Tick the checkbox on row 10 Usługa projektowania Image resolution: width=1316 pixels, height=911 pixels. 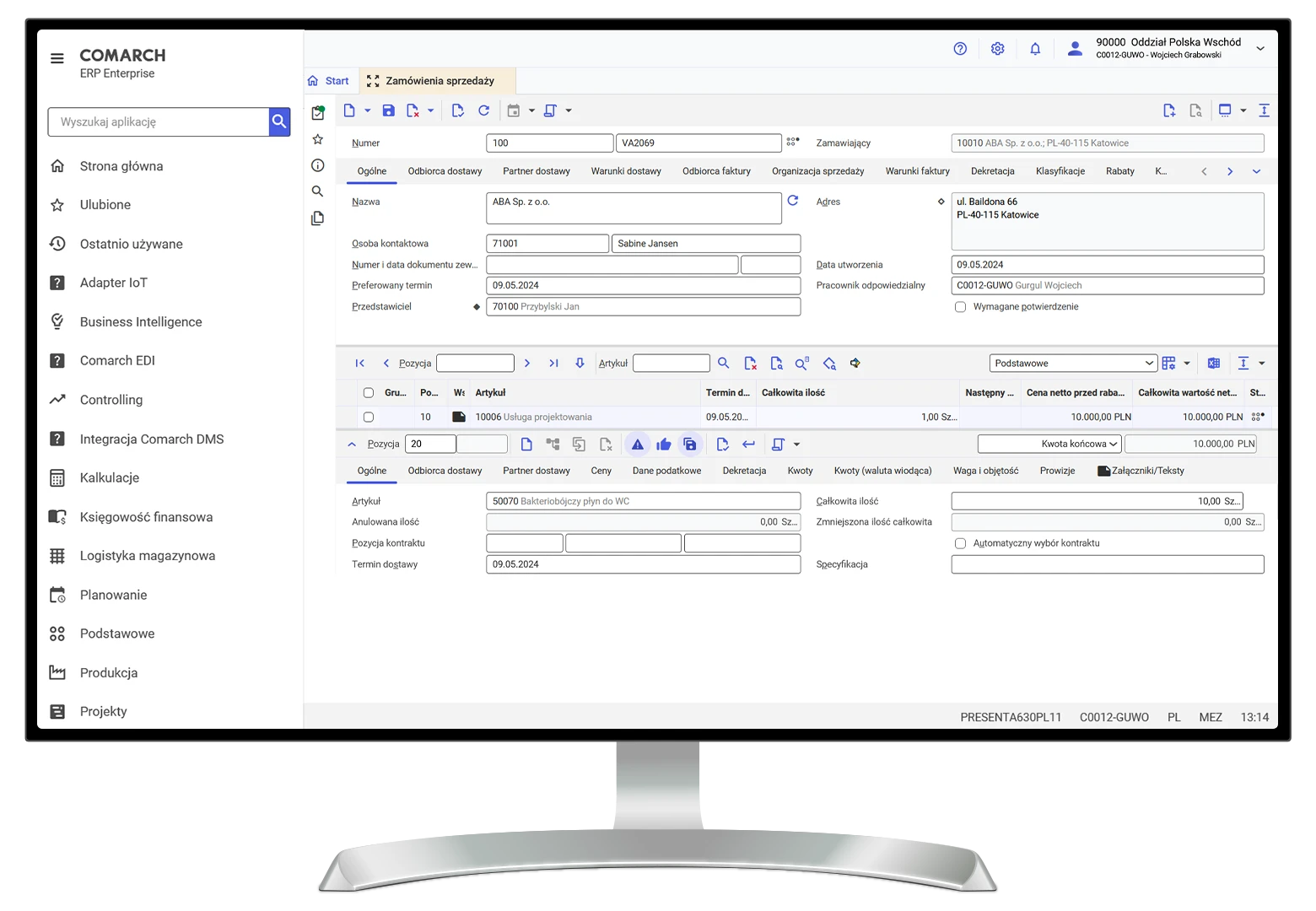pos(369,418)
